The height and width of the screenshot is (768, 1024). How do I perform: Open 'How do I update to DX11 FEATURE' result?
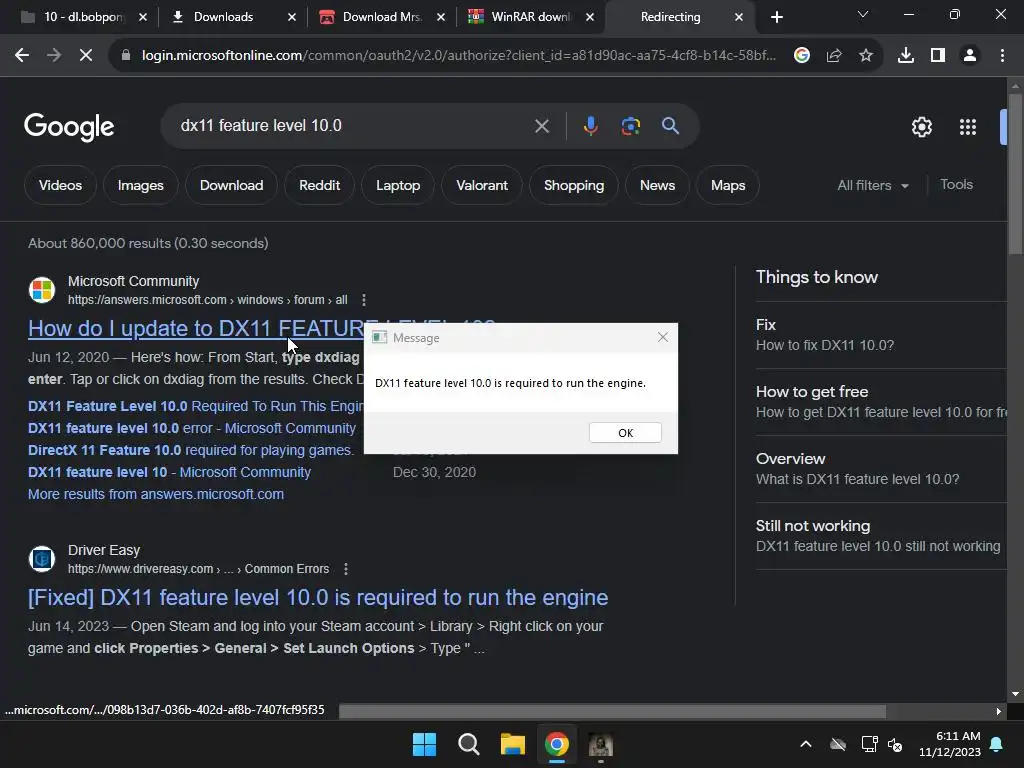coord(196,328)
